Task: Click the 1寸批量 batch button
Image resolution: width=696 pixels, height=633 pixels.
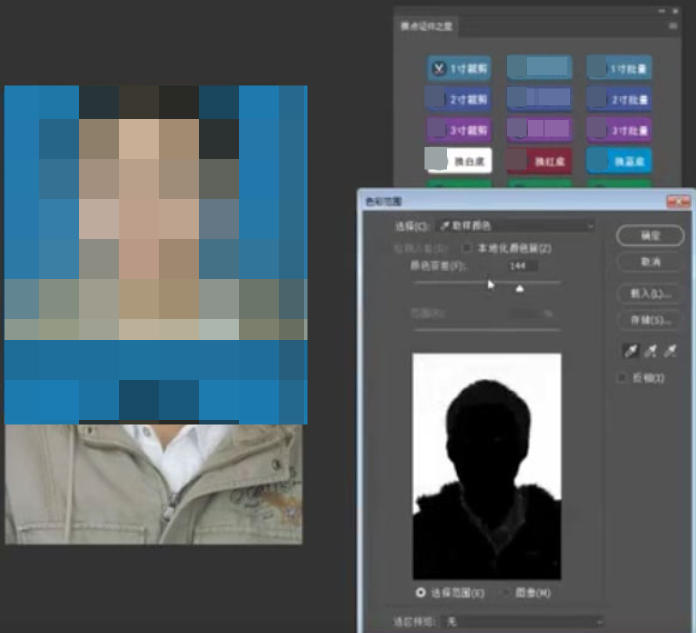Action: [x=620, y=68]
